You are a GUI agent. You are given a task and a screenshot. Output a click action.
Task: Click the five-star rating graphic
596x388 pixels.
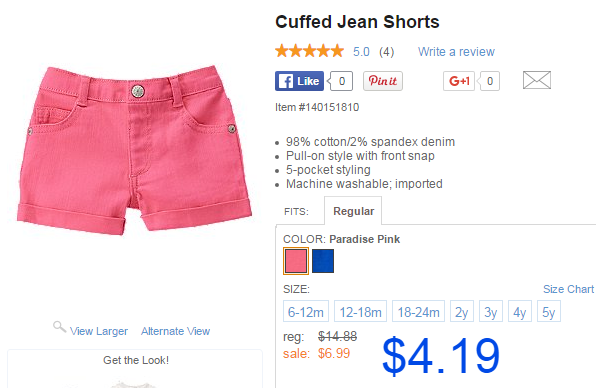309,51
